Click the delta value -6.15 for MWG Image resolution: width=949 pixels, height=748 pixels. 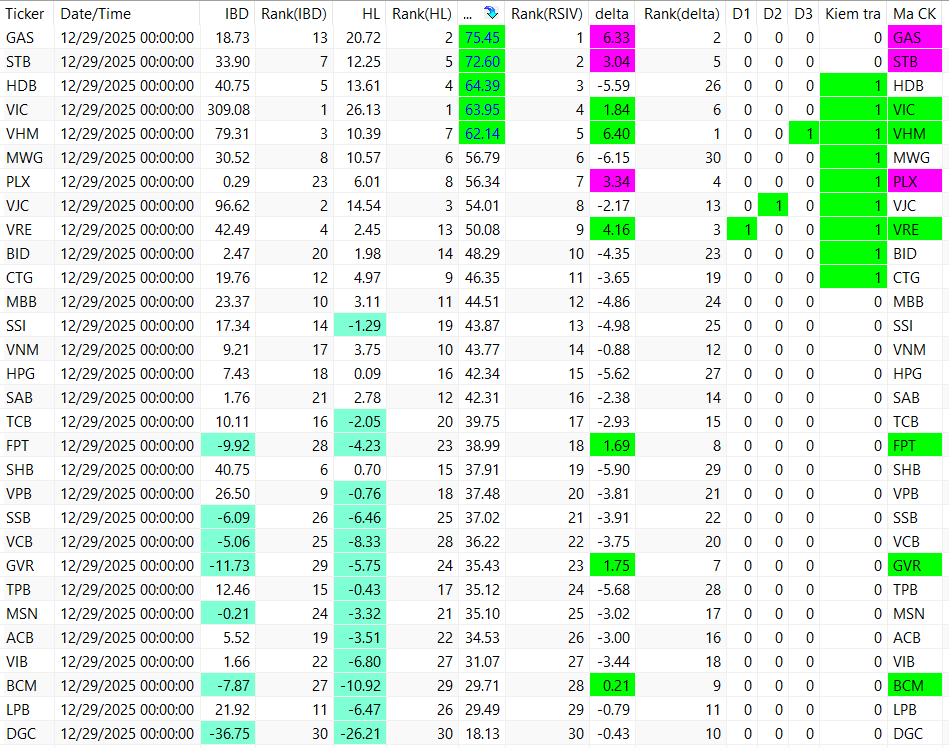coord(614,157)
